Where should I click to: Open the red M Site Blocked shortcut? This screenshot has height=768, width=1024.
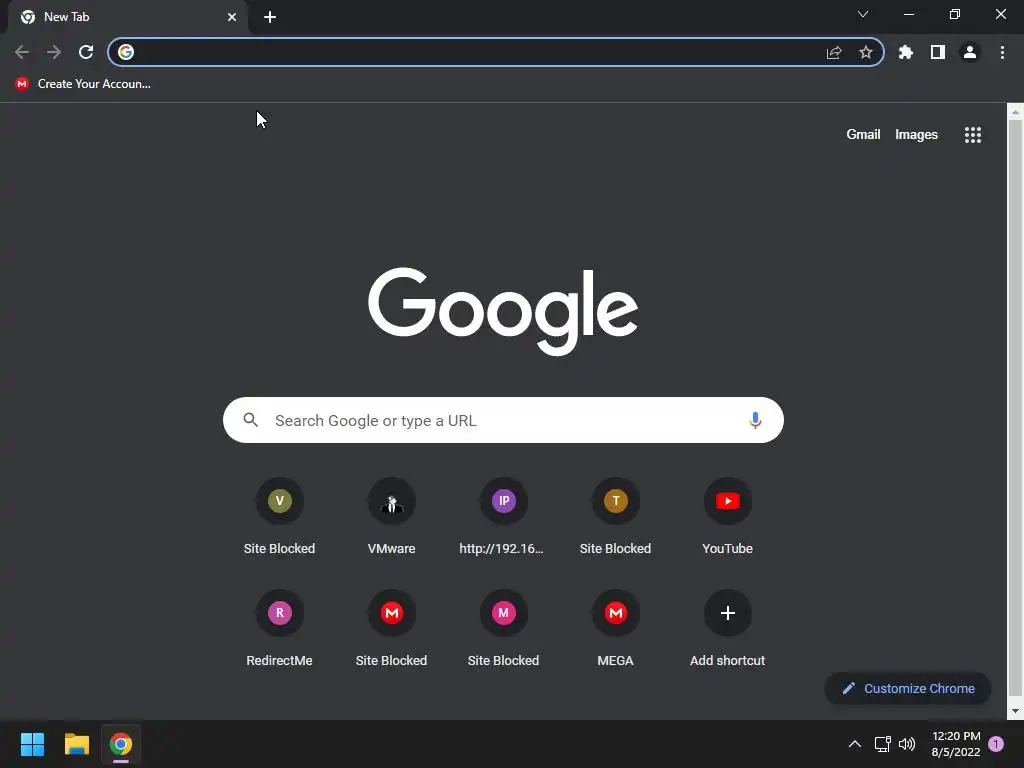(x=392, y=628)
